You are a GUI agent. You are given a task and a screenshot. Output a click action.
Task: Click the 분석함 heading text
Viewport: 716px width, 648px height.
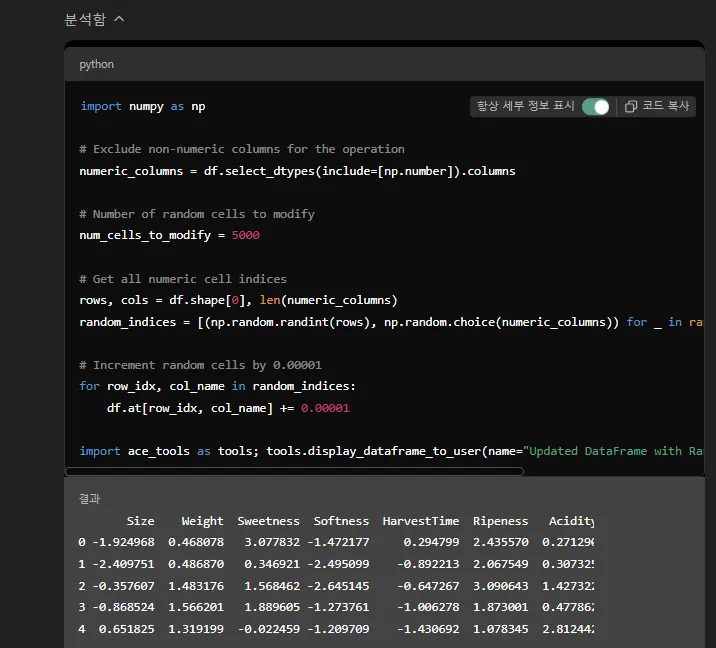click(85, 19)
